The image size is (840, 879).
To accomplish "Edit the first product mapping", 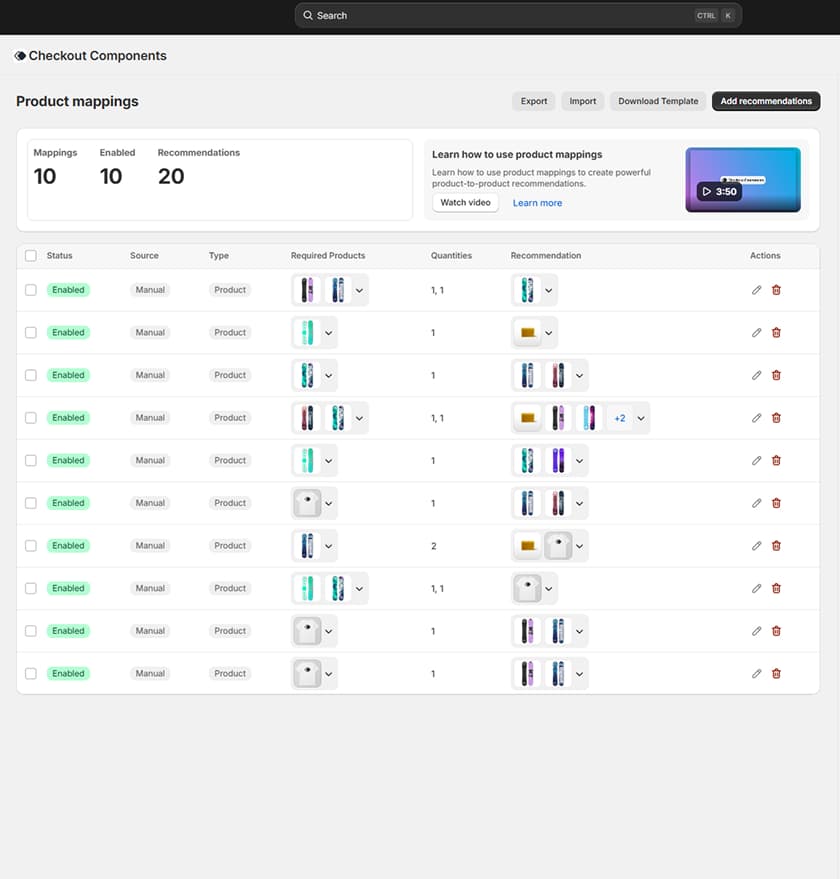I will click(757, 289).
